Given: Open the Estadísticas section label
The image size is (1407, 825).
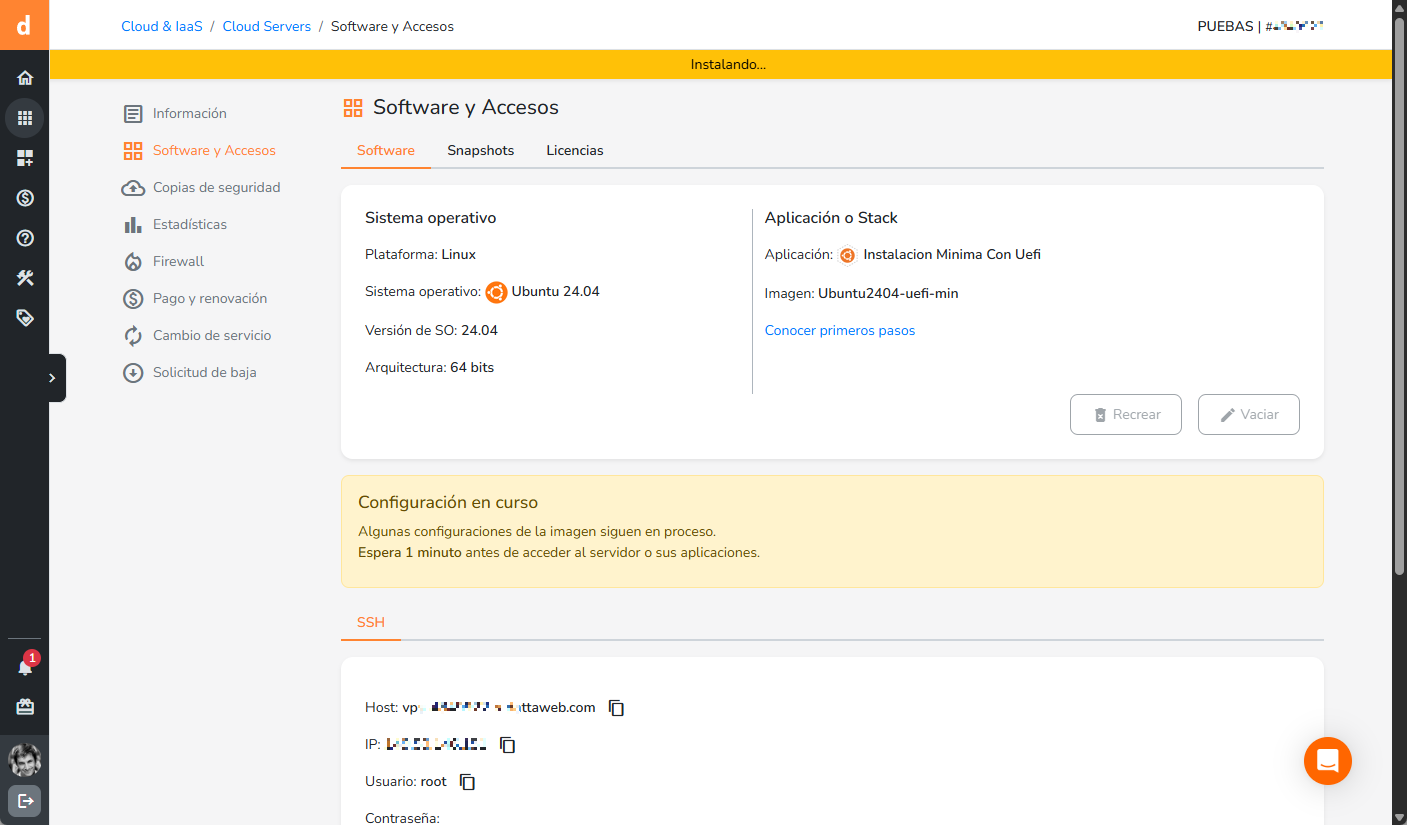Looking at the screenshot, I should coord(190,225).
